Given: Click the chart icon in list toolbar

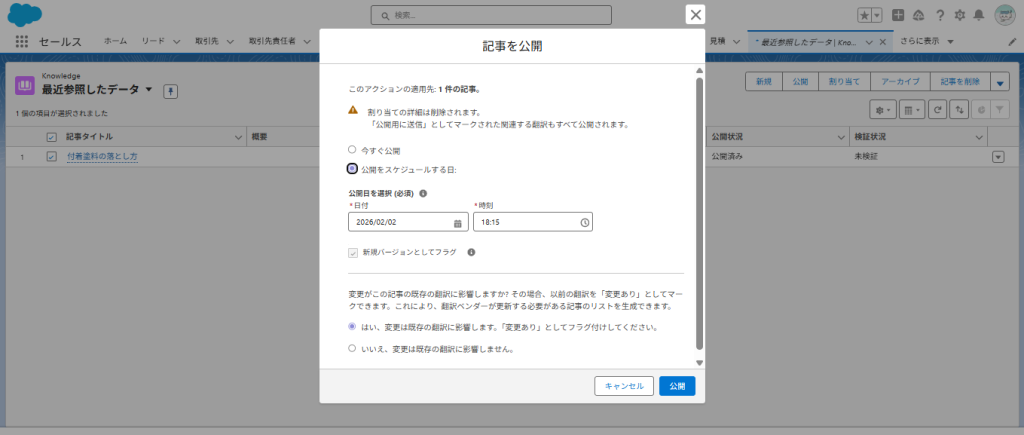Looking at the screenshot, I should click(981, 110).
